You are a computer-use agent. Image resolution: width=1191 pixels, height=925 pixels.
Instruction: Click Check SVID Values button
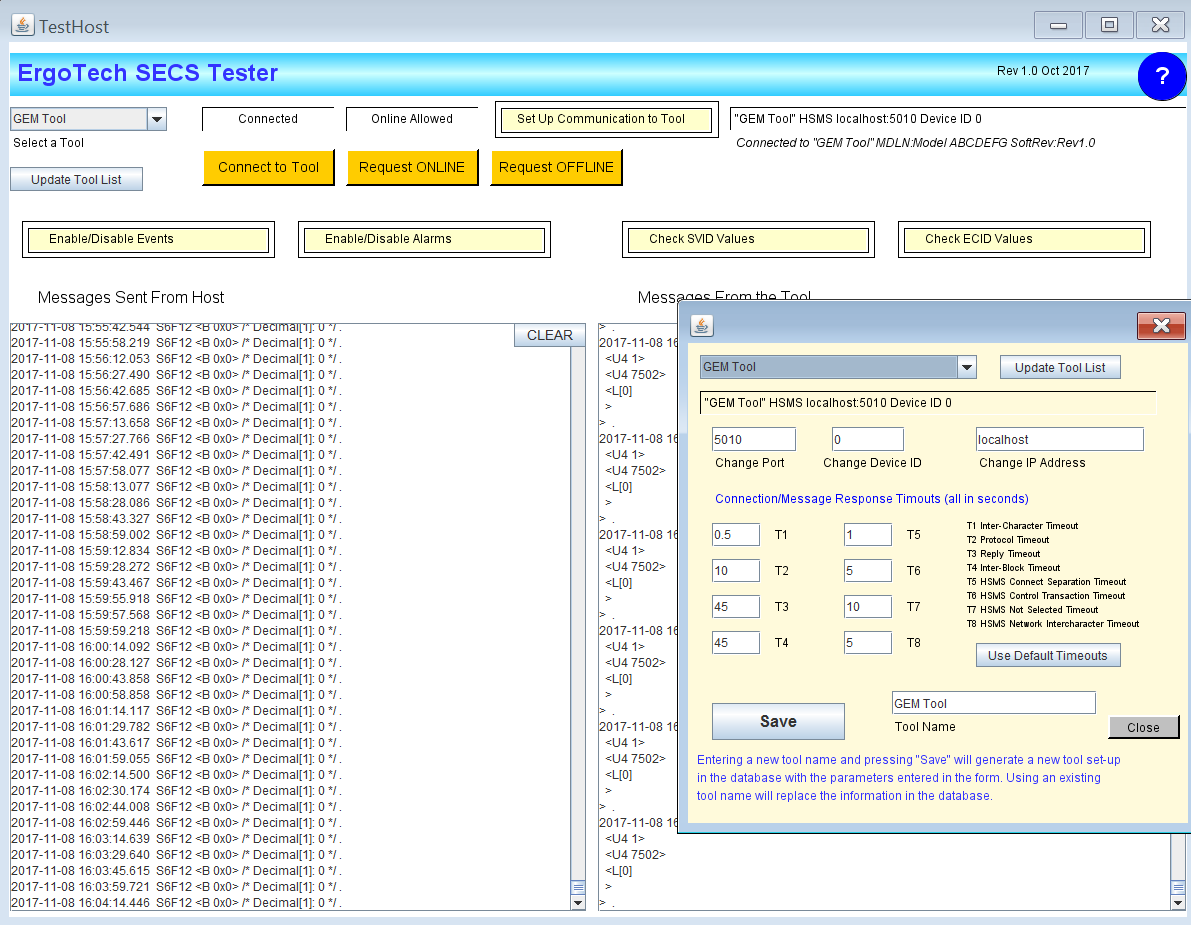pos(748,239)
